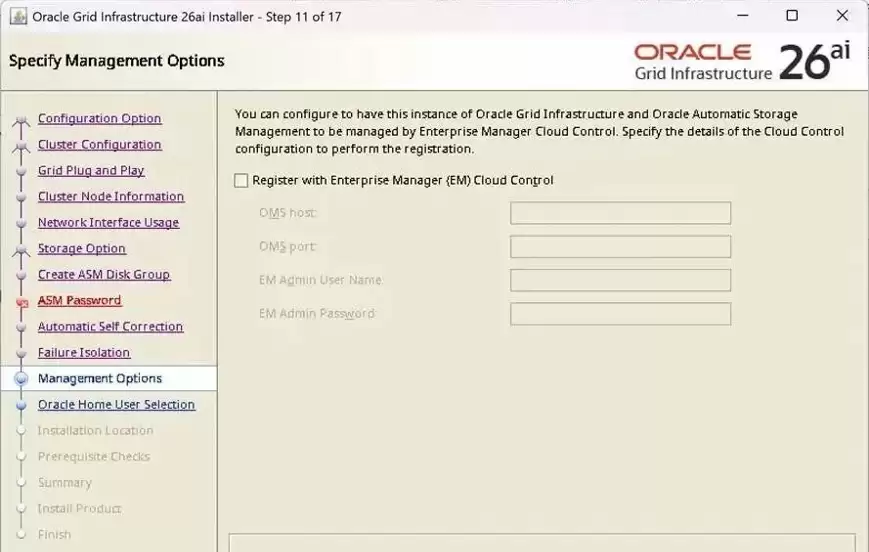Focus the EM Admin User Name field
The width and height of the screenshot is (869, 552).
(620, 280)
